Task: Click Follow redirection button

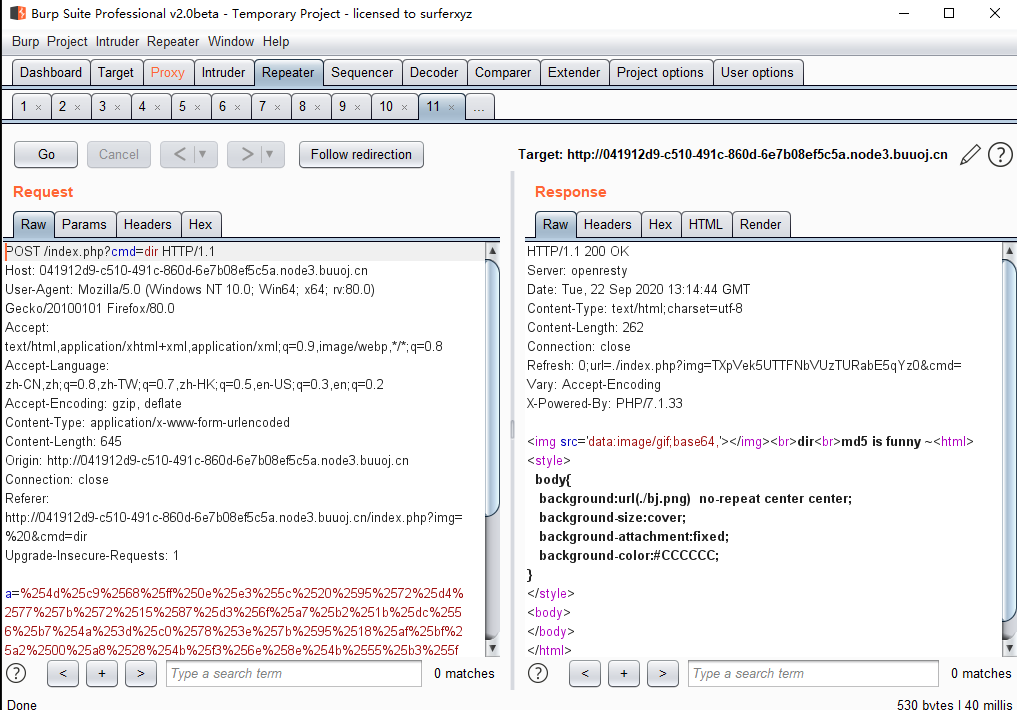Action: point(361,154)
